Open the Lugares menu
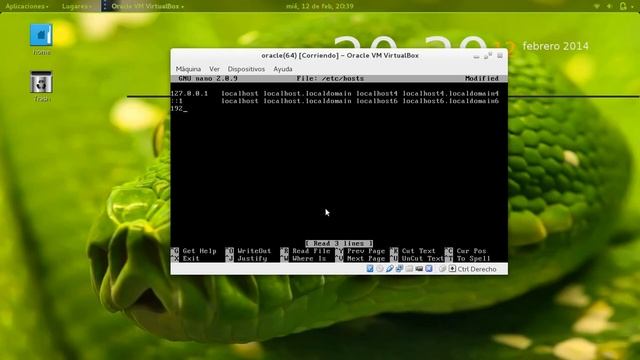 pyautogui.click(x=76, y=6)
